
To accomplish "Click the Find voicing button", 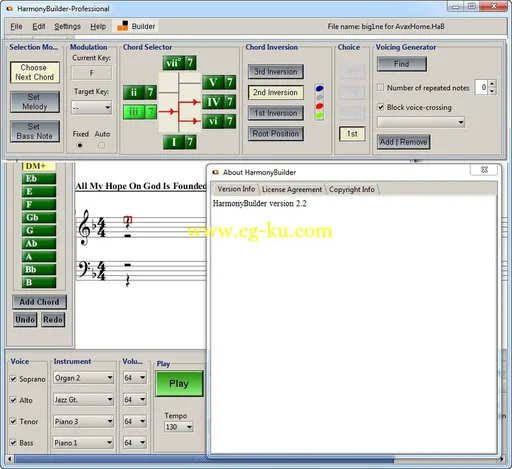I will [402, 64].
